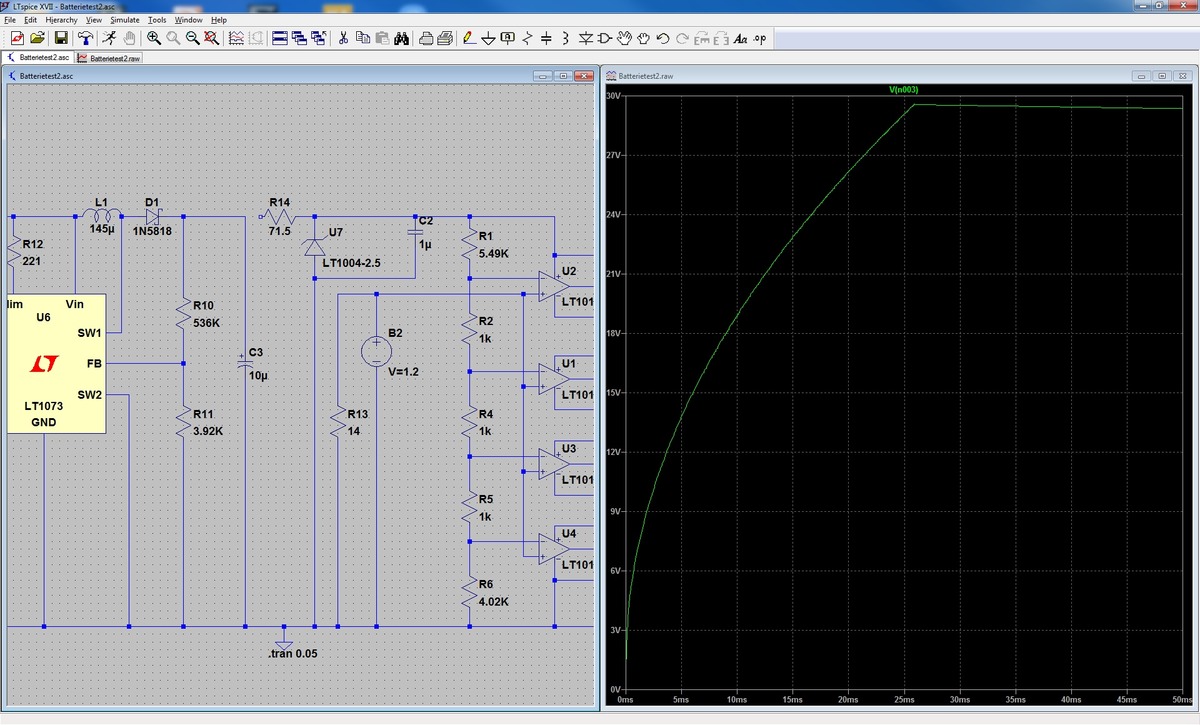Open Find with the binoculars icon
This screenshot has width=1200, height=725.
click(401, 38)
